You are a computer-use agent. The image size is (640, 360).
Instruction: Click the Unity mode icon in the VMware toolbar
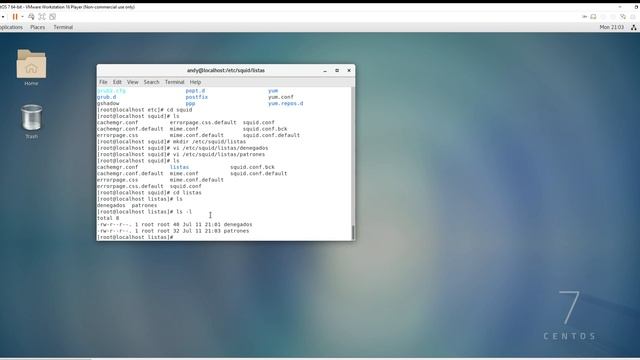click(53, 17)
